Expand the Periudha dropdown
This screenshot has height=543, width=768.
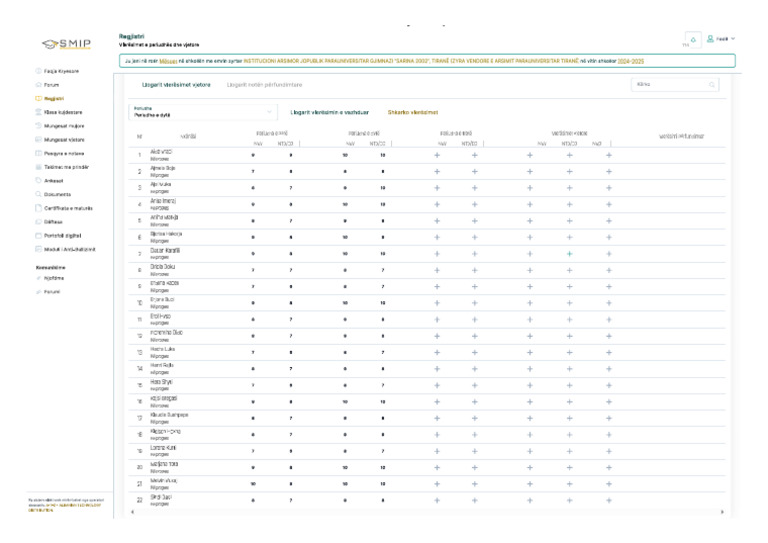coord(201,113)
